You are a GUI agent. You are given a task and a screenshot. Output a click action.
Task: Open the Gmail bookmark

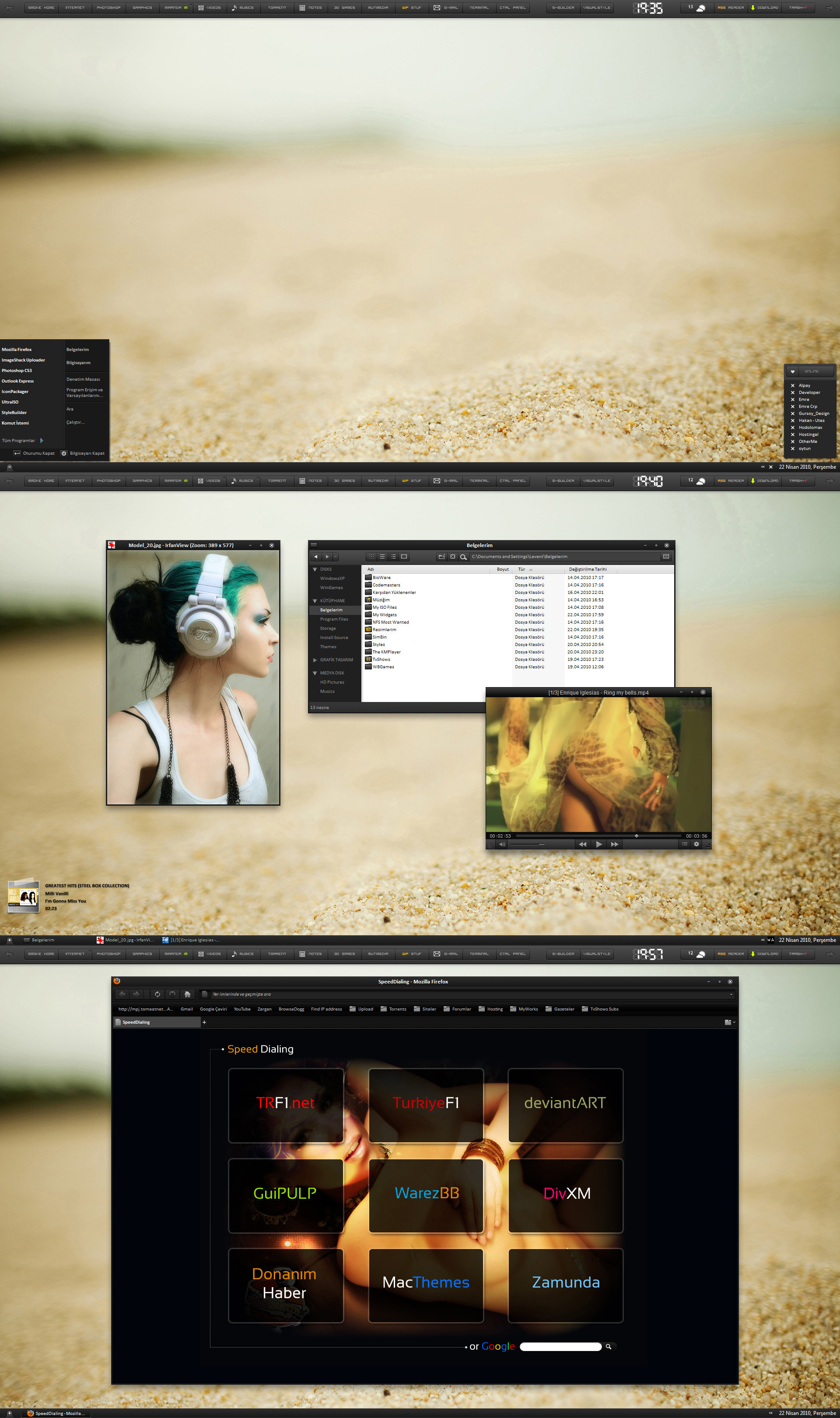point(187,1009)
